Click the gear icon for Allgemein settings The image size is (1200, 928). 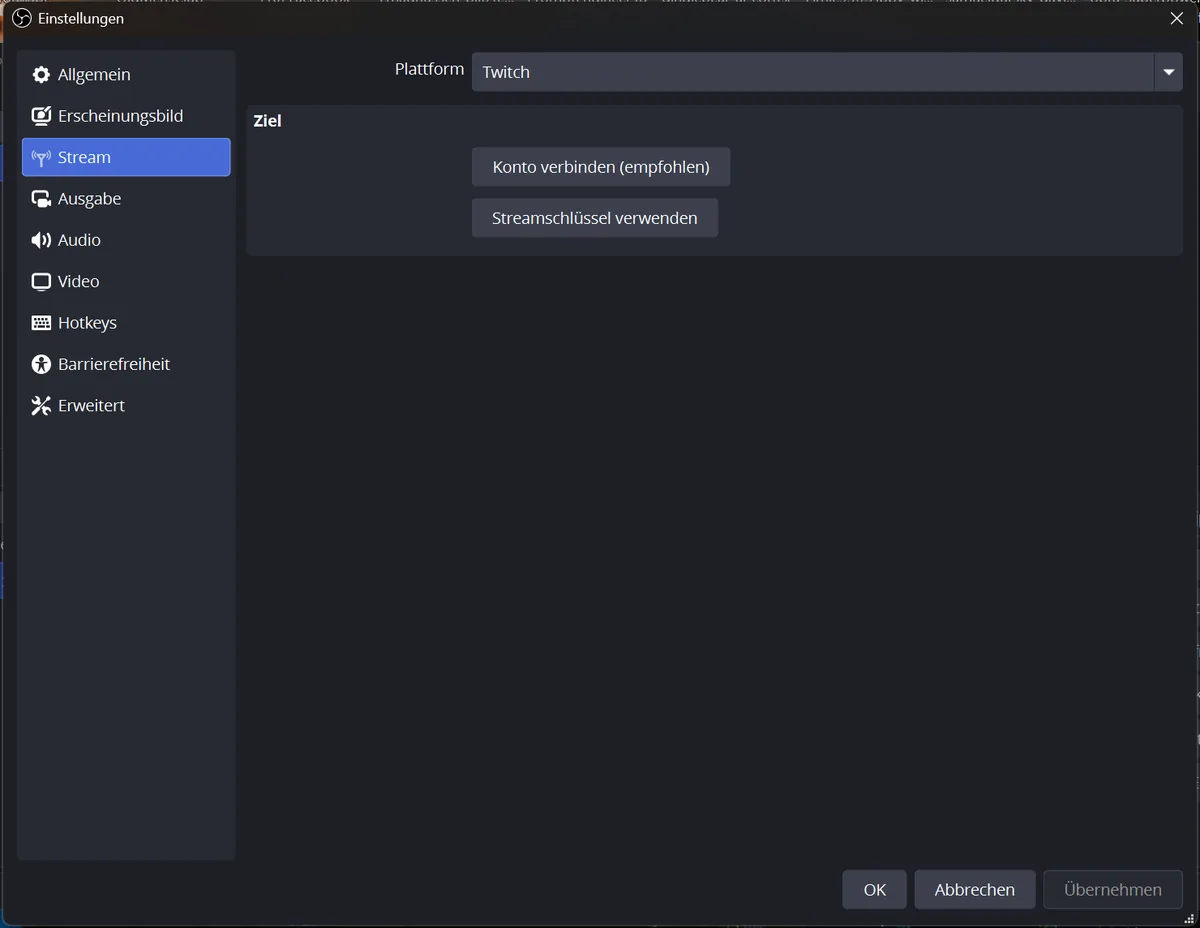41,75
